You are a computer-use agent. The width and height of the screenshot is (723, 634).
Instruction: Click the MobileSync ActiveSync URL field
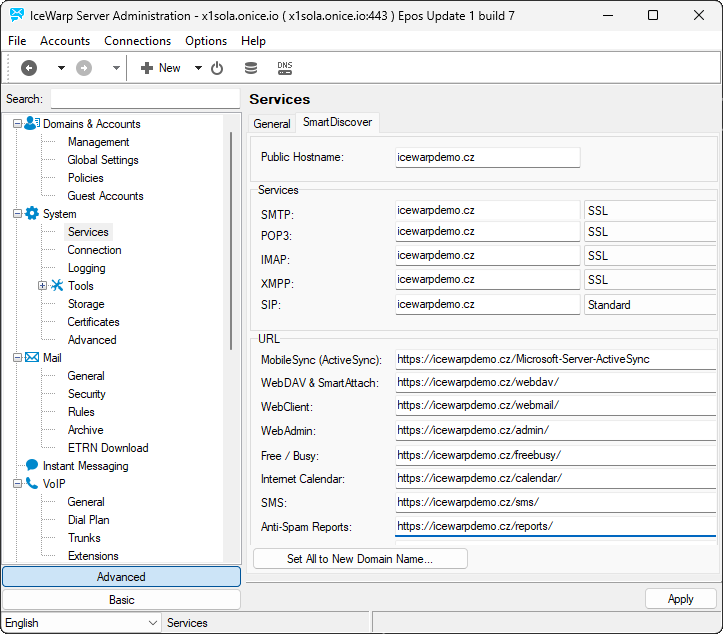(x=556, y=359)
